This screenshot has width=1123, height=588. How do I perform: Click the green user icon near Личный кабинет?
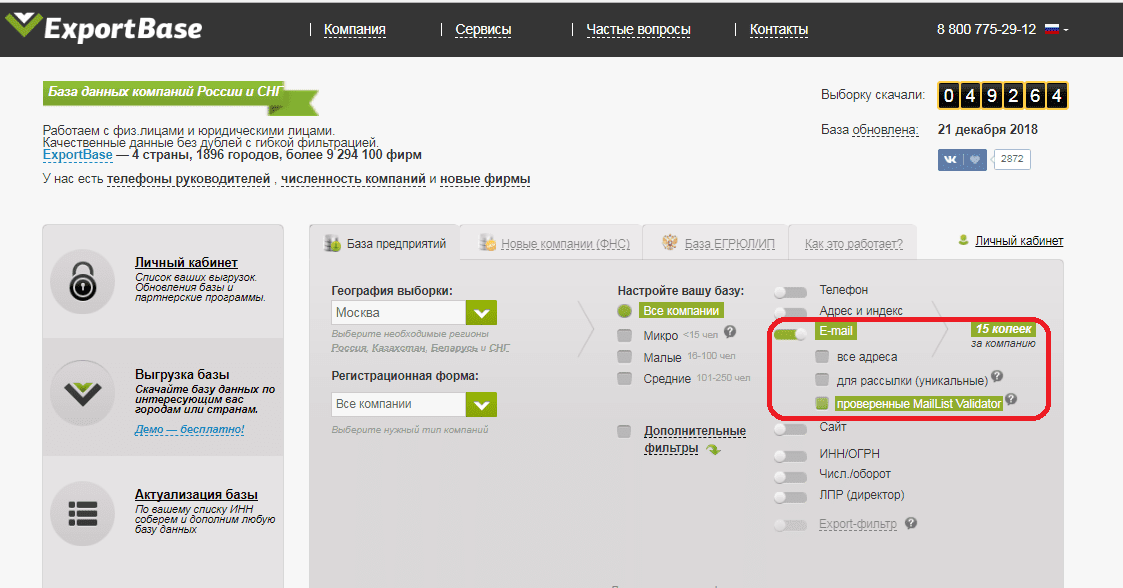(x=963, y=240)
